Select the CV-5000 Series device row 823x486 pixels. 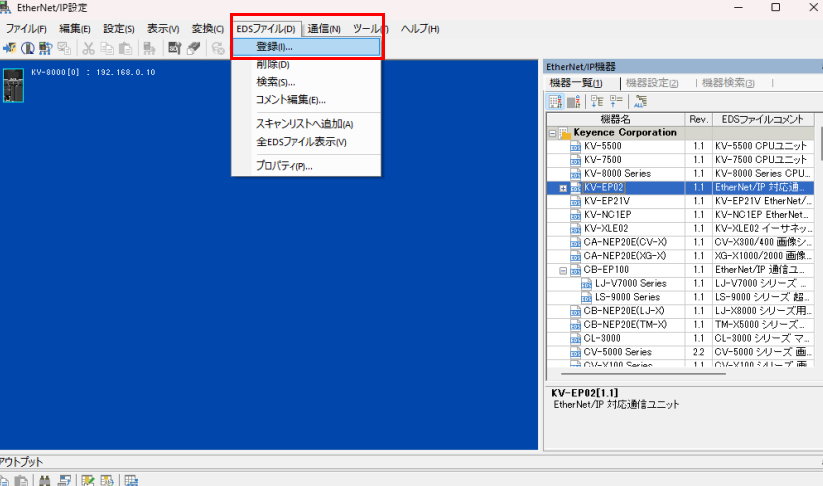pyautogui.click(x=681, y=352)
